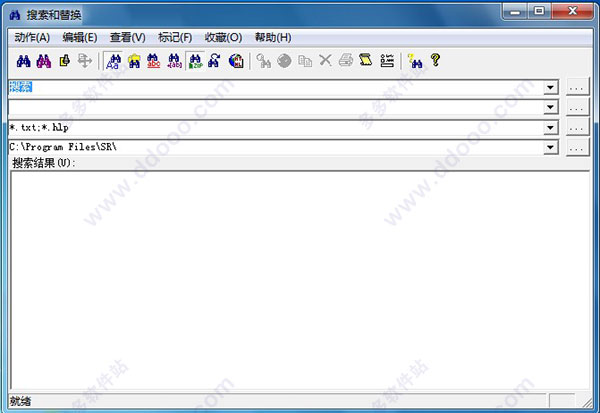
Task: Click the ... button beside replace field
Action: tap(577, 108)
